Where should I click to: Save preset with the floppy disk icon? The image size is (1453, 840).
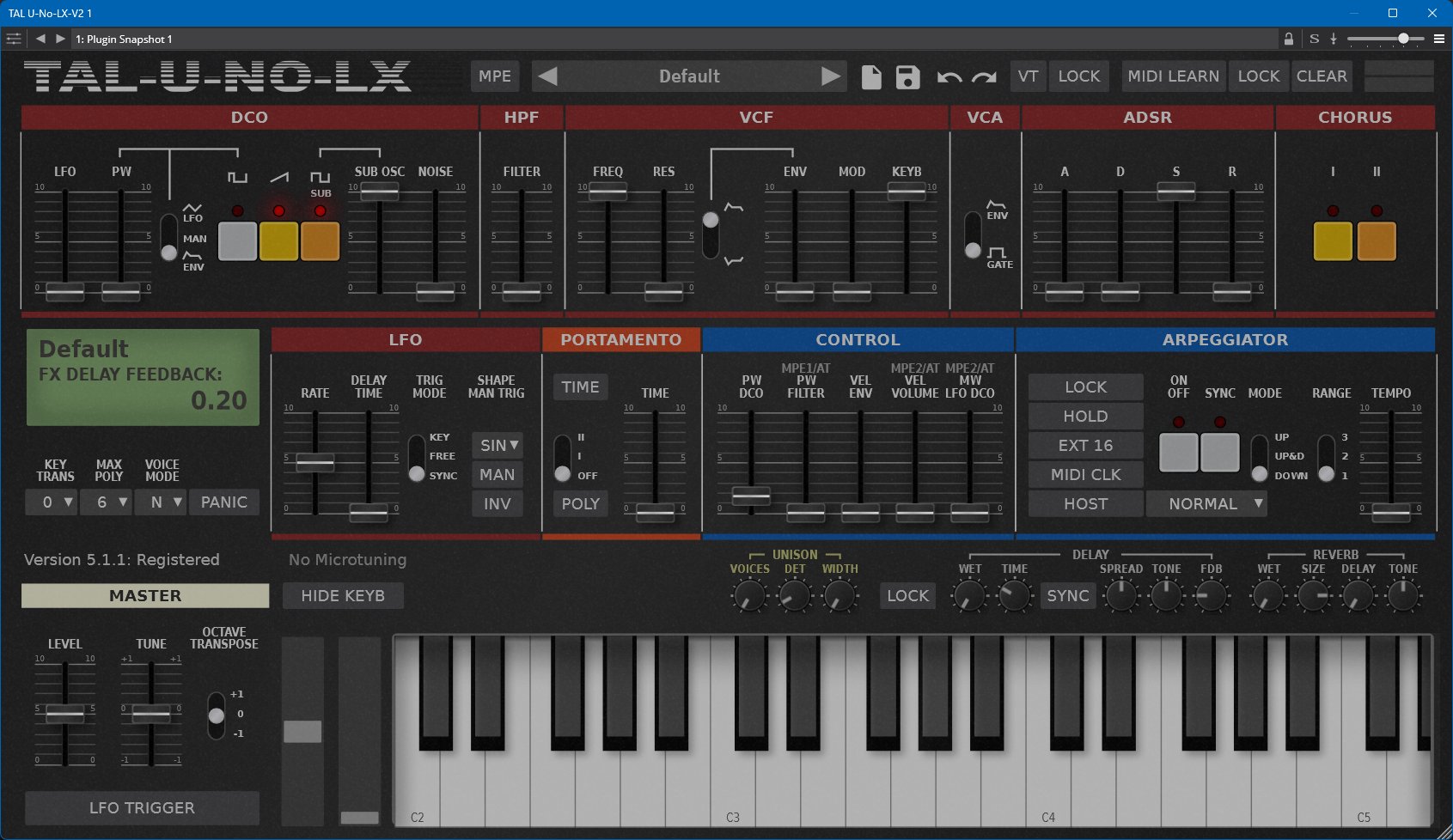click(x=907, y=77)
